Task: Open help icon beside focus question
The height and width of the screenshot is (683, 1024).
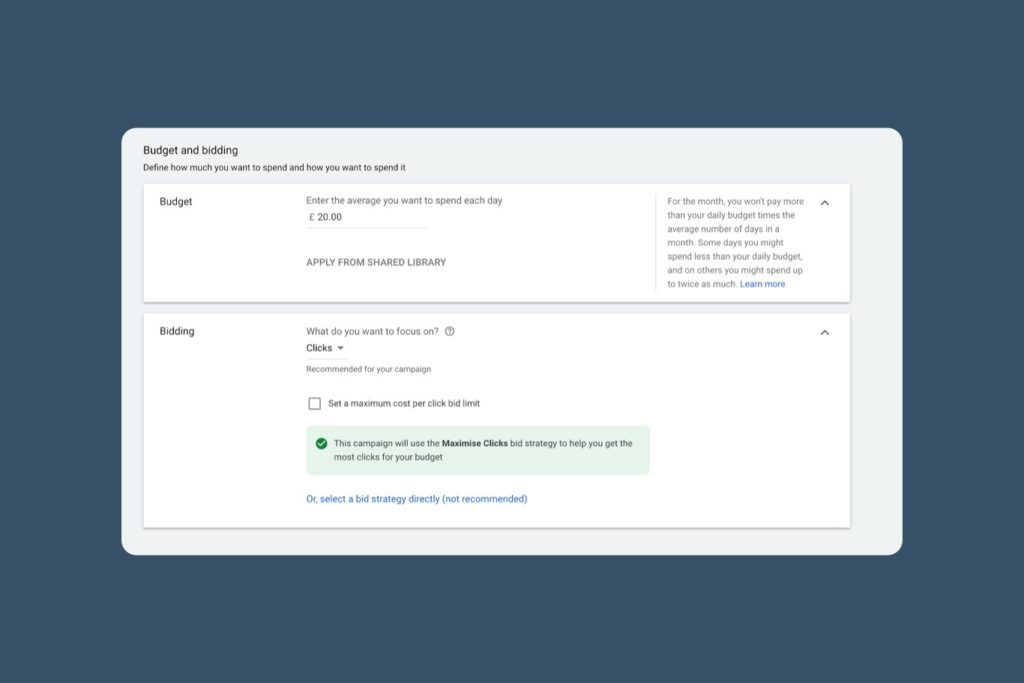Action: coord(449,331)
